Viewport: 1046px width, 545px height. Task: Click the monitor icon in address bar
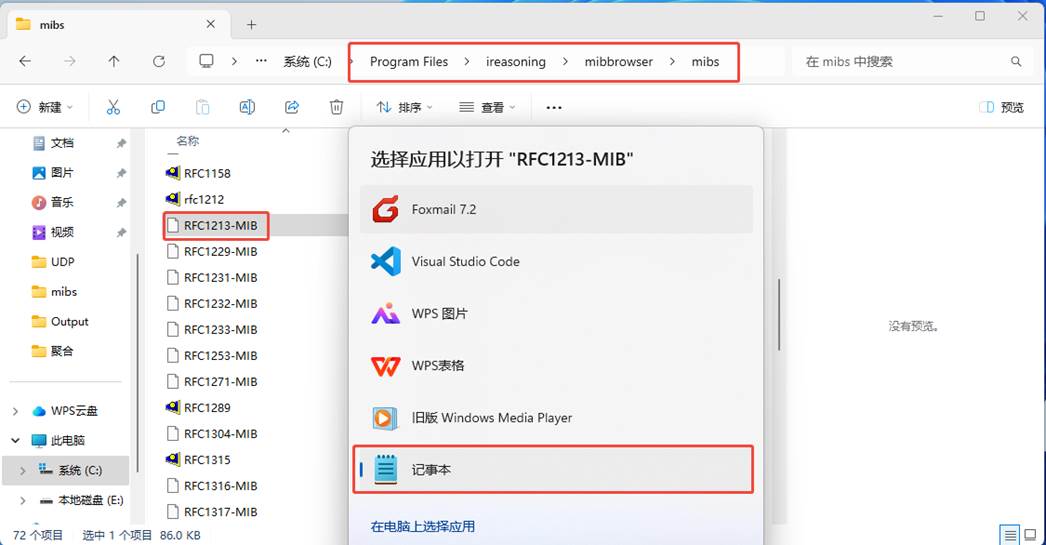(x=206, y=61)
